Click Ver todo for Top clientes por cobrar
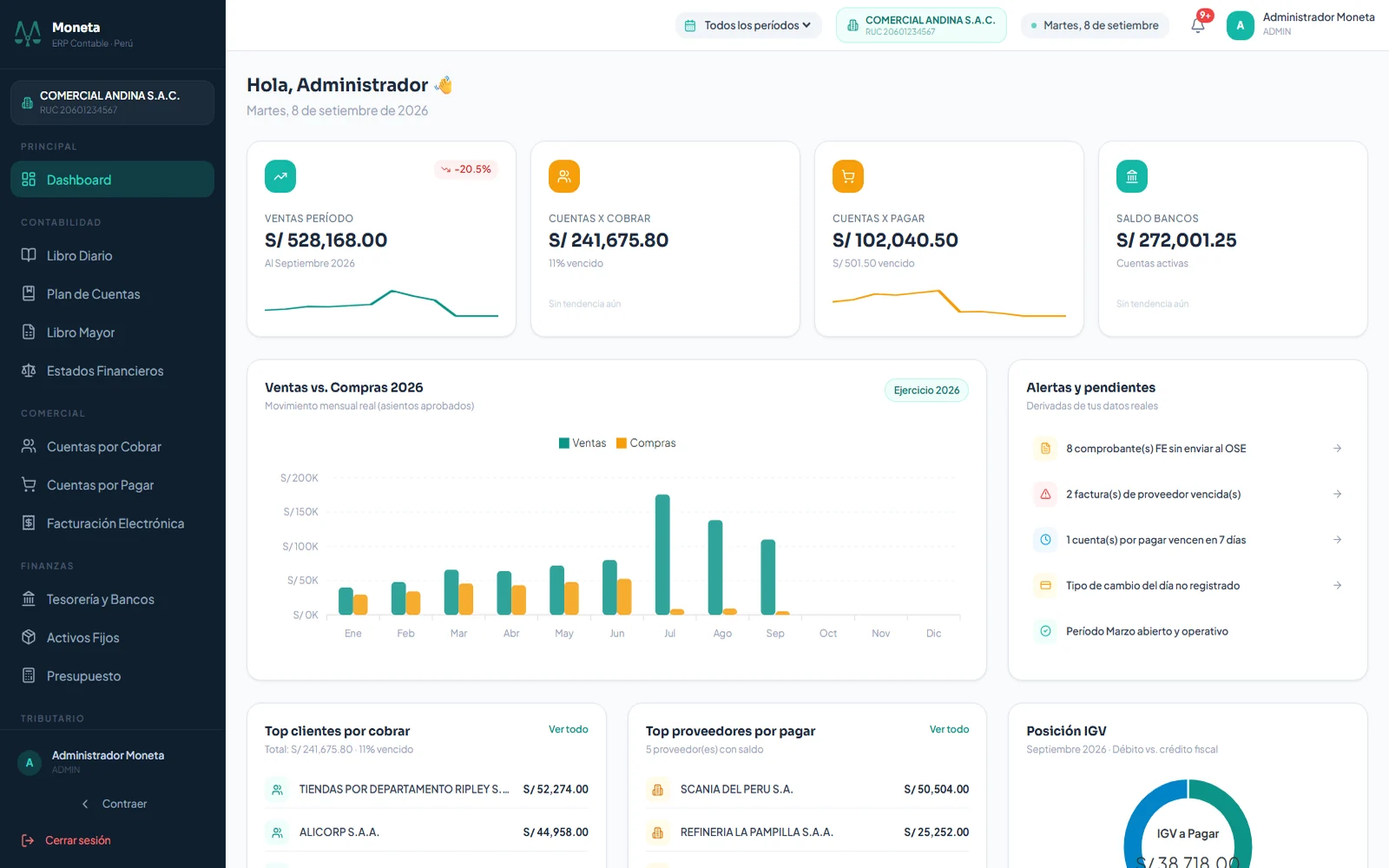 click(x=568, y=729)
